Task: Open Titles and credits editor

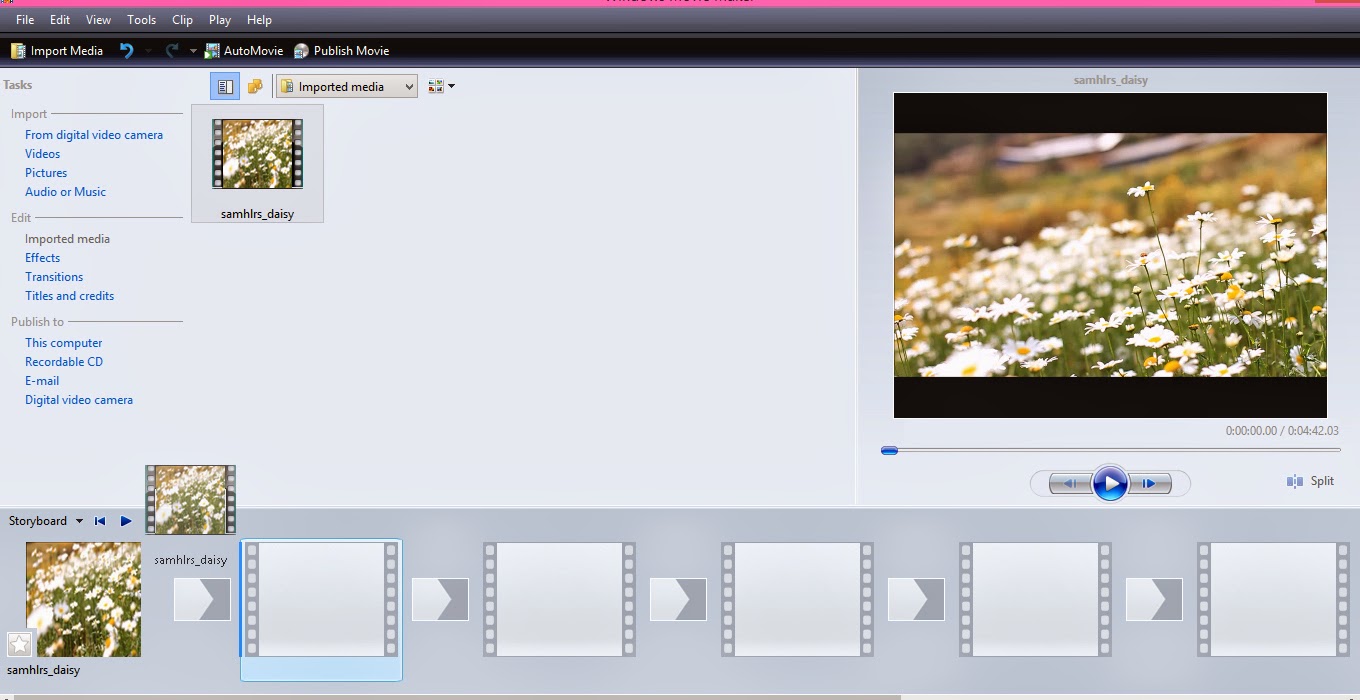Action: tap(69, 295)
